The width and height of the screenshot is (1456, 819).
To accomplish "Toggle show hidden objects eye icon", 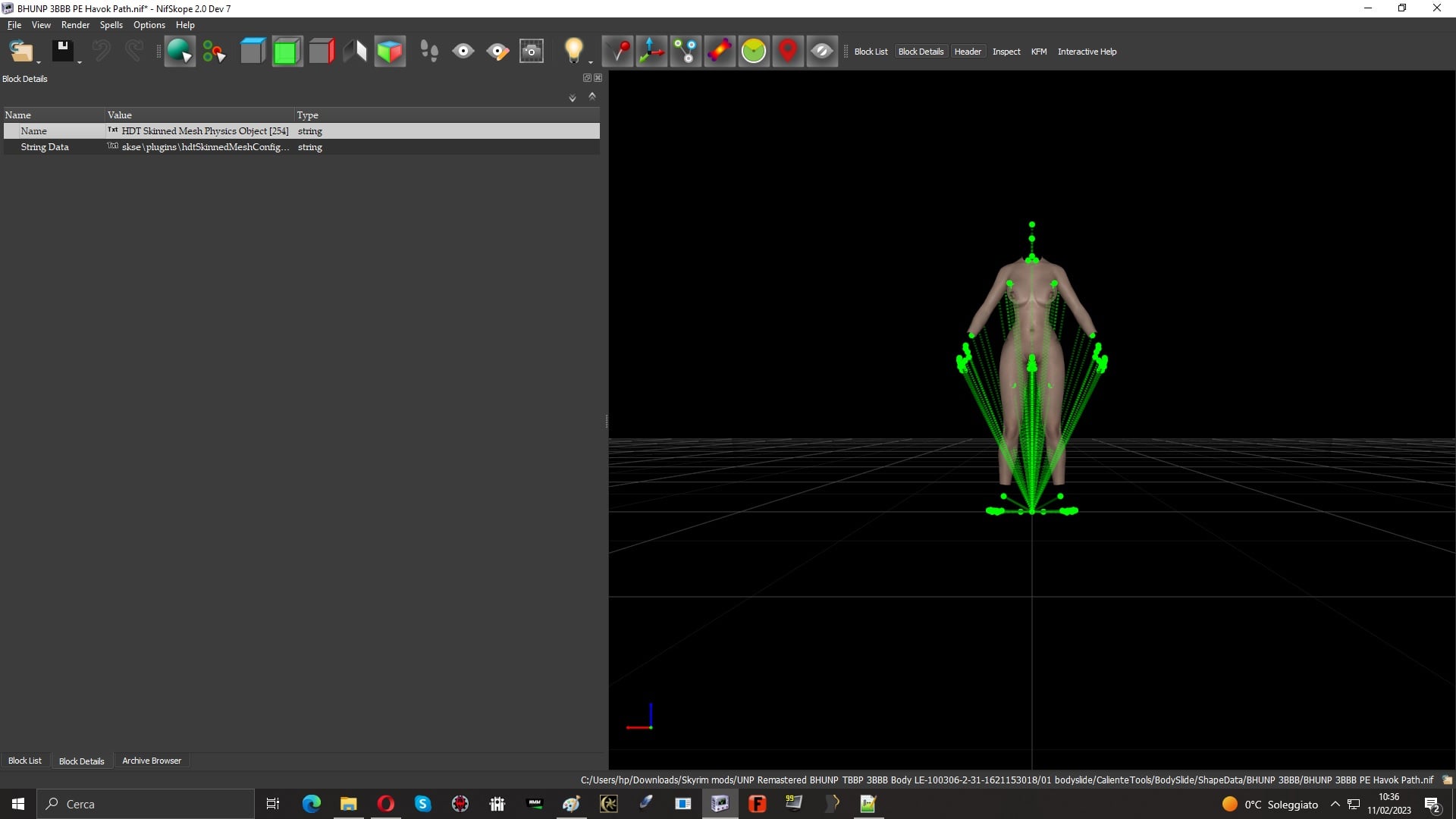I will coord(822,52).
